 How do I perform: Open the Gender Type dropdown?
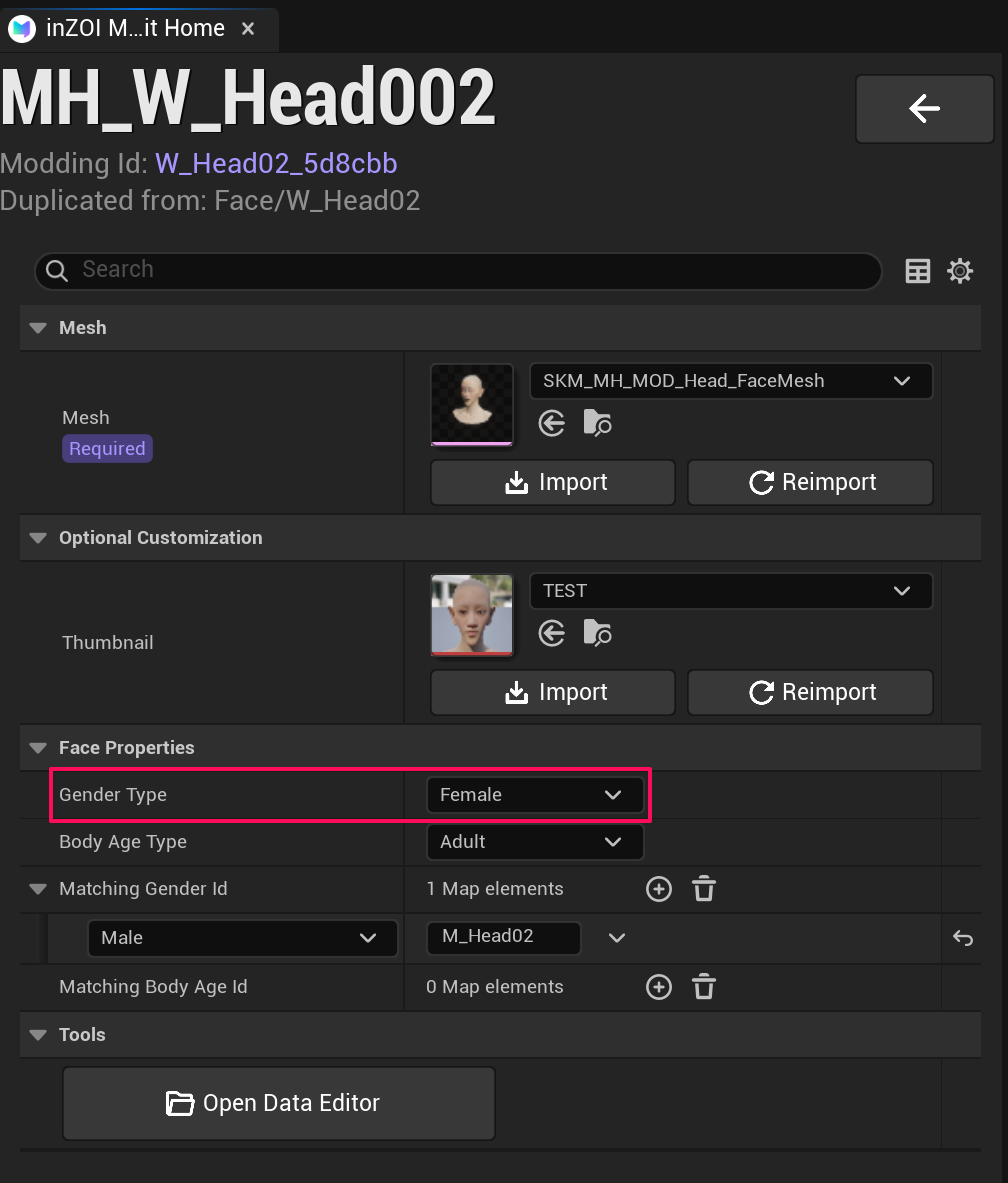(x=534, y=795)
